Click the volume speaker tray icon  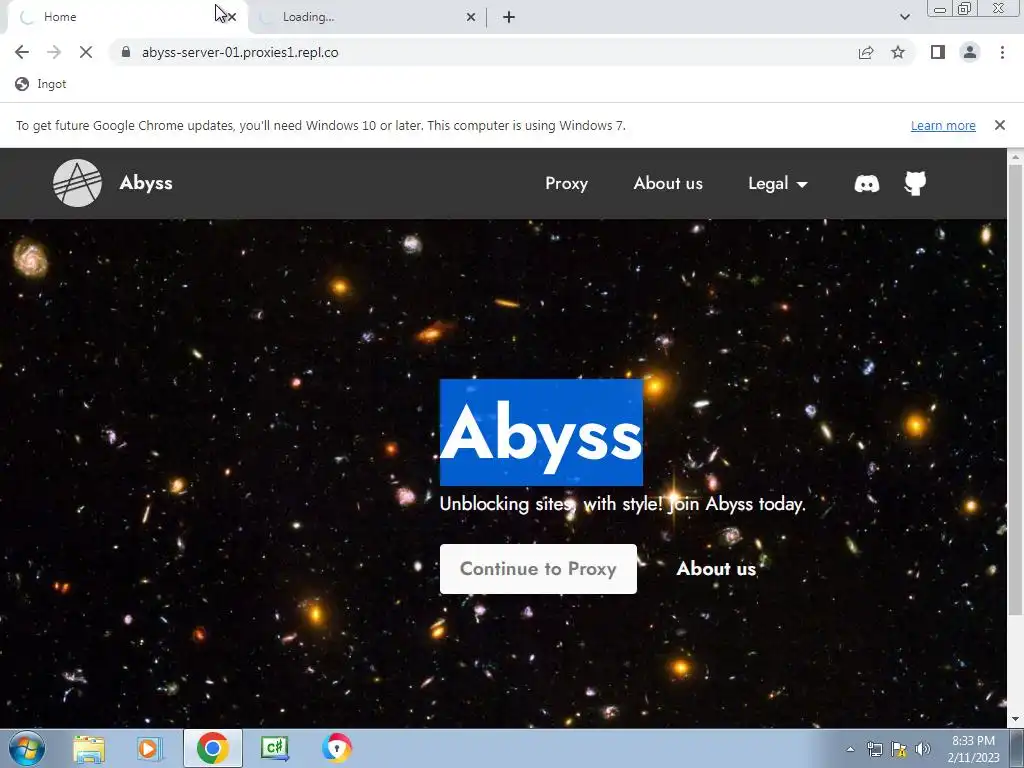(923, 749)
